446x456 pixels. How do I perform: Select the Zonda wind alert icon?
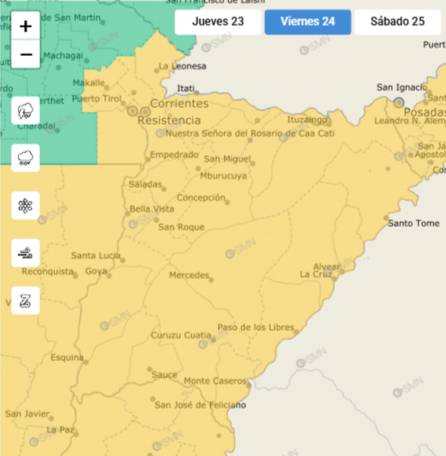[x=25, y=301]
